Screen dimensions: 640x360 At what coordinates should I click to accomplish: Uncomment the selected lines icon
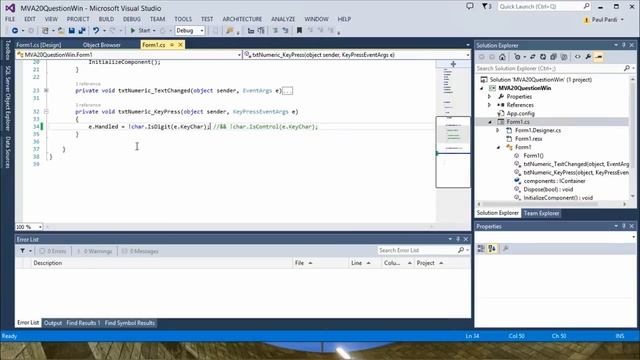[x=285, y=31]
